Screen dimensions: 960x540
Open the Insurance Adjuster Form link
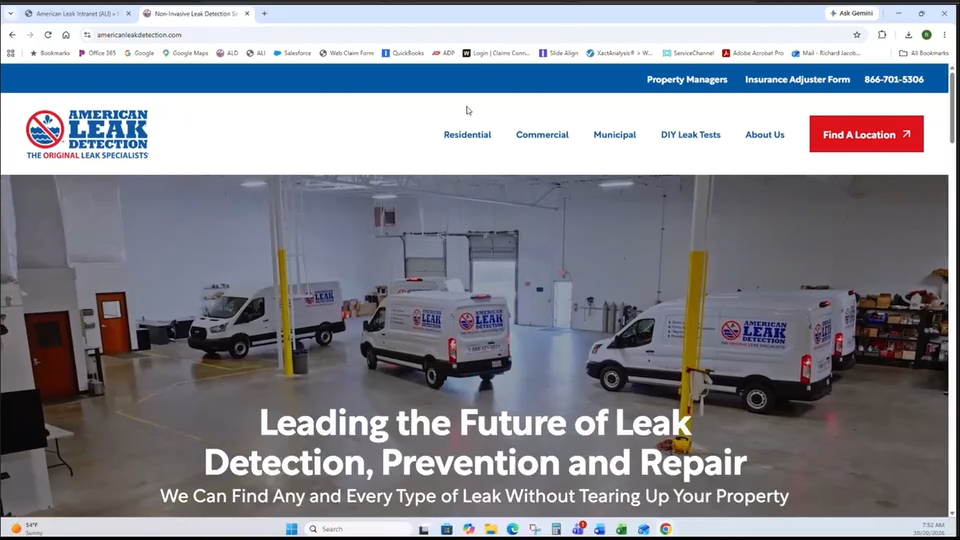point(797,80)
